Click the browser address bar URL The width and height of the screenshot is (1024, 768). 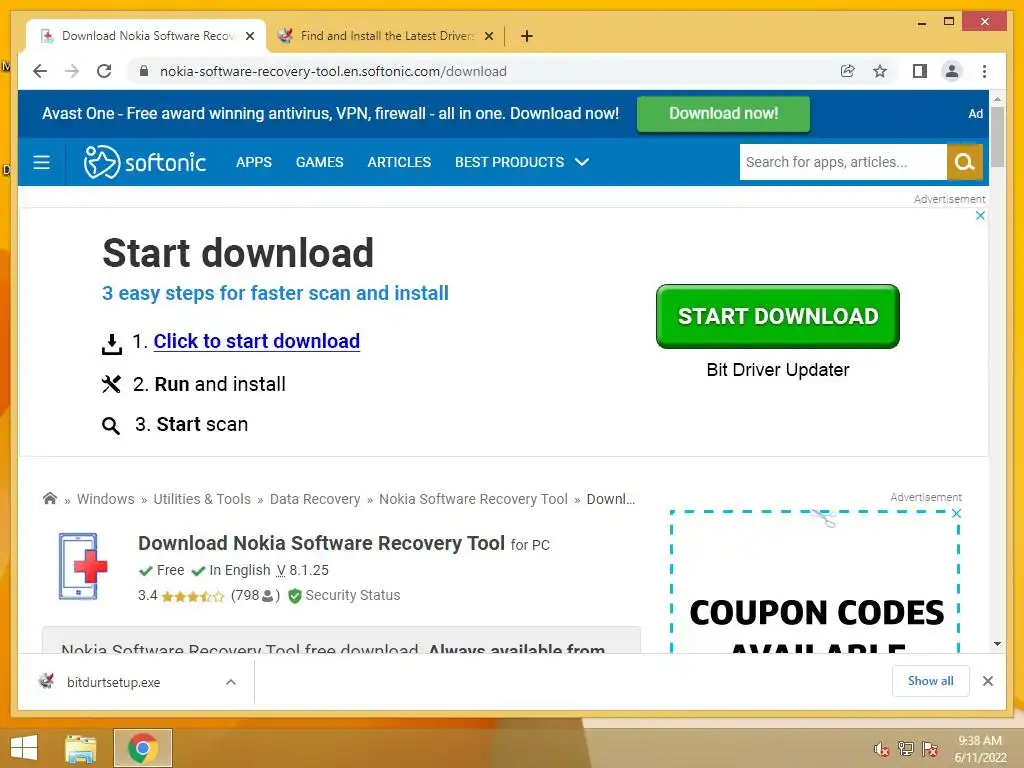coord(333,71)
